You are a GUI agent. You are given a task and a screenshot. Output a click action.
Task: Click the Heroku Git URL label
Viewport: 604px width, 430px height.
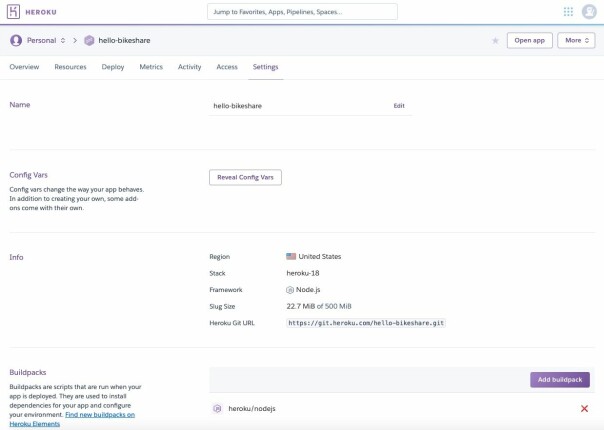click(232, 323)
